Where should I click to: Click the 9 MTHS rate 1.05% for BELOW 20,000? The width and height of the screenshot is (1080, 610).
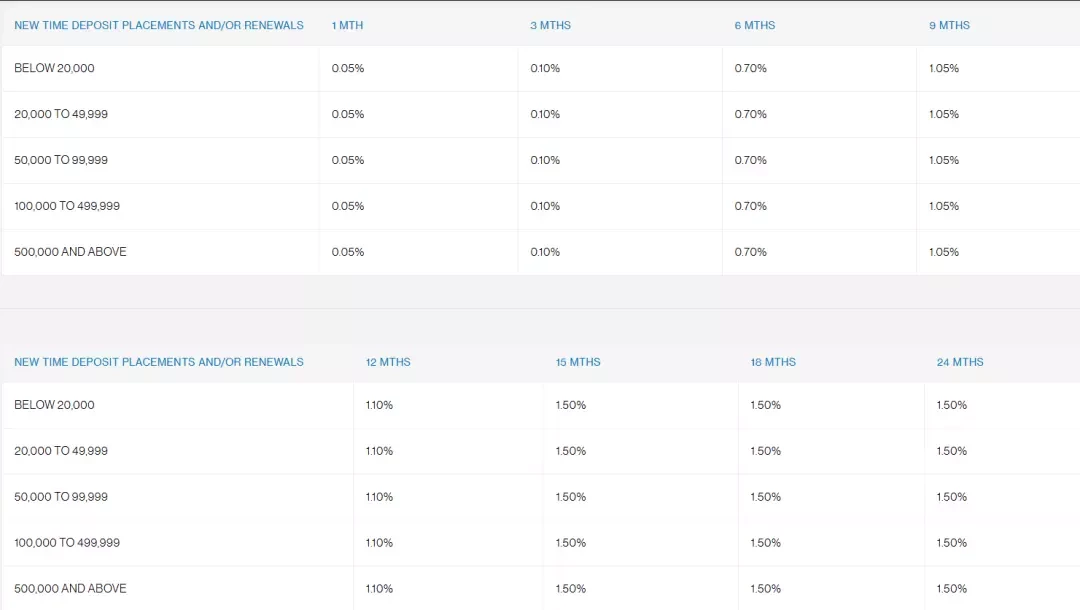click(944, 68)
